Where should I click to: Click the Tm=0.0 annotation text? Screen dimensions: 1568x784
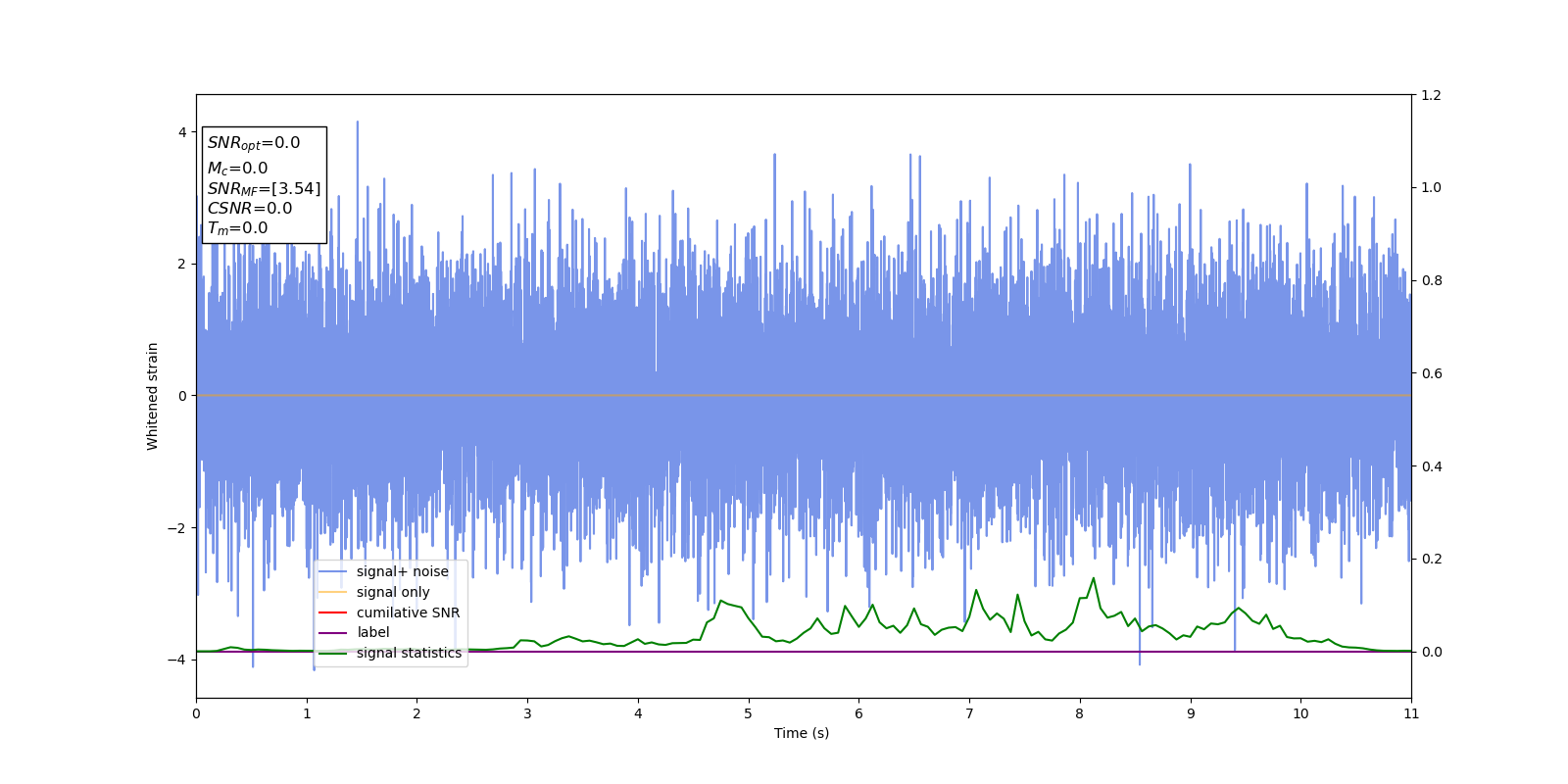237,228
